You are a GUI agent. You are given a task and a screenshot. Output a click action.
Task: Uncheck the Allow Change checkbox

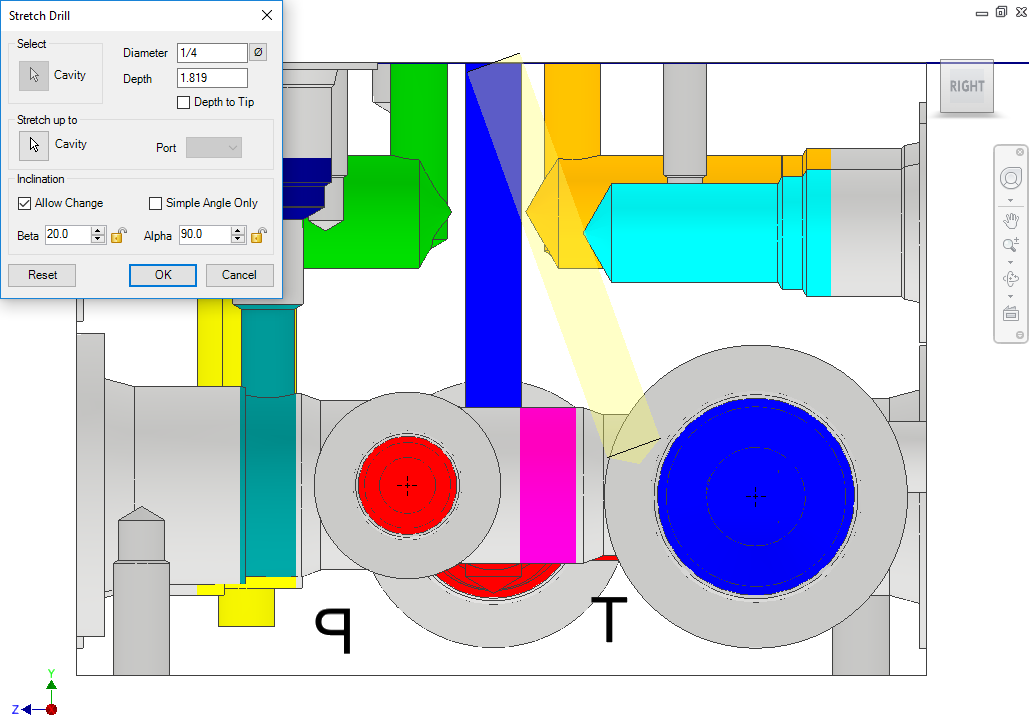[x=24, y=203]
